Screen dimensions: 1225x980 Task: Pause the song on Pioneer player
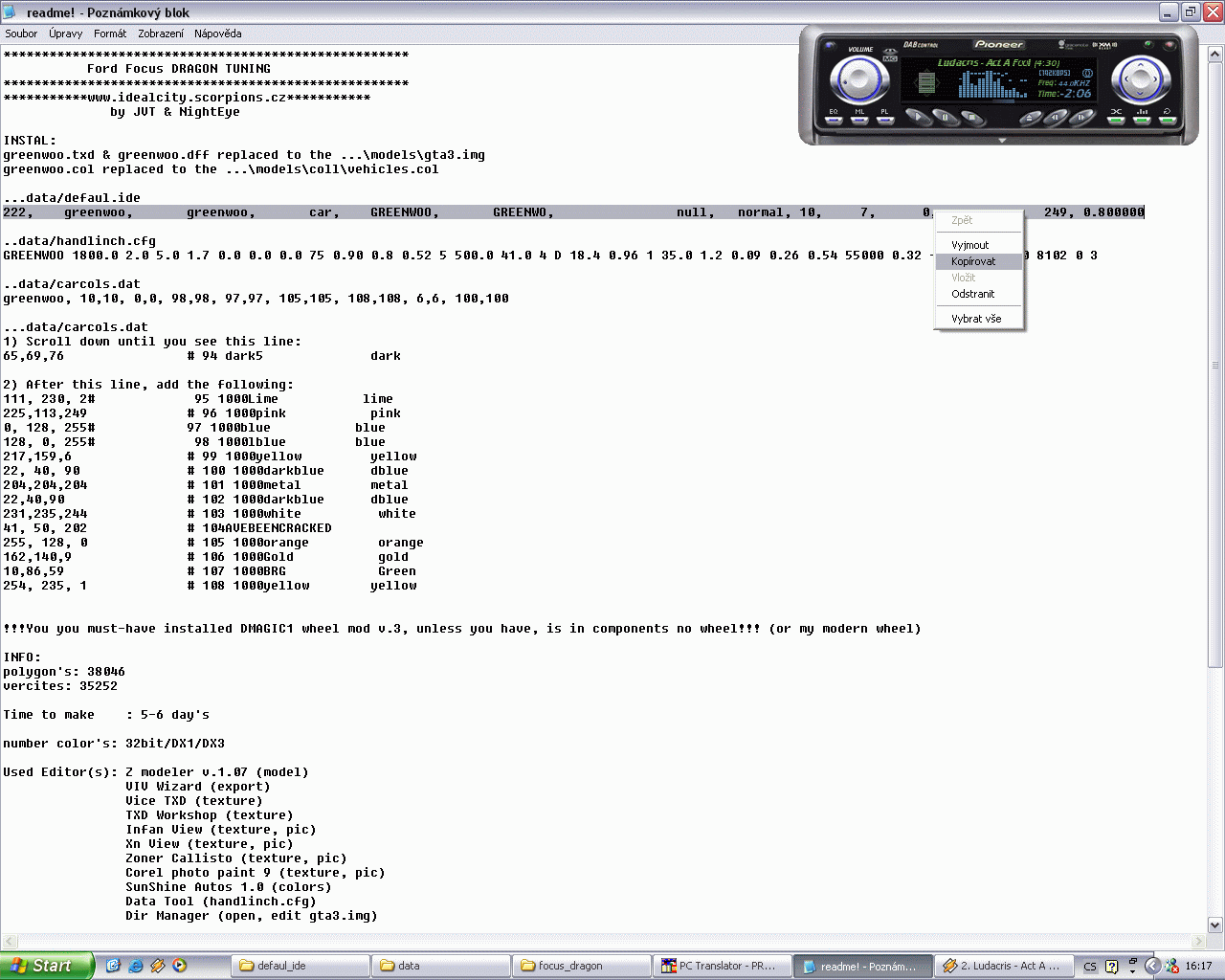pyautogui.click(x=945, y=118)
